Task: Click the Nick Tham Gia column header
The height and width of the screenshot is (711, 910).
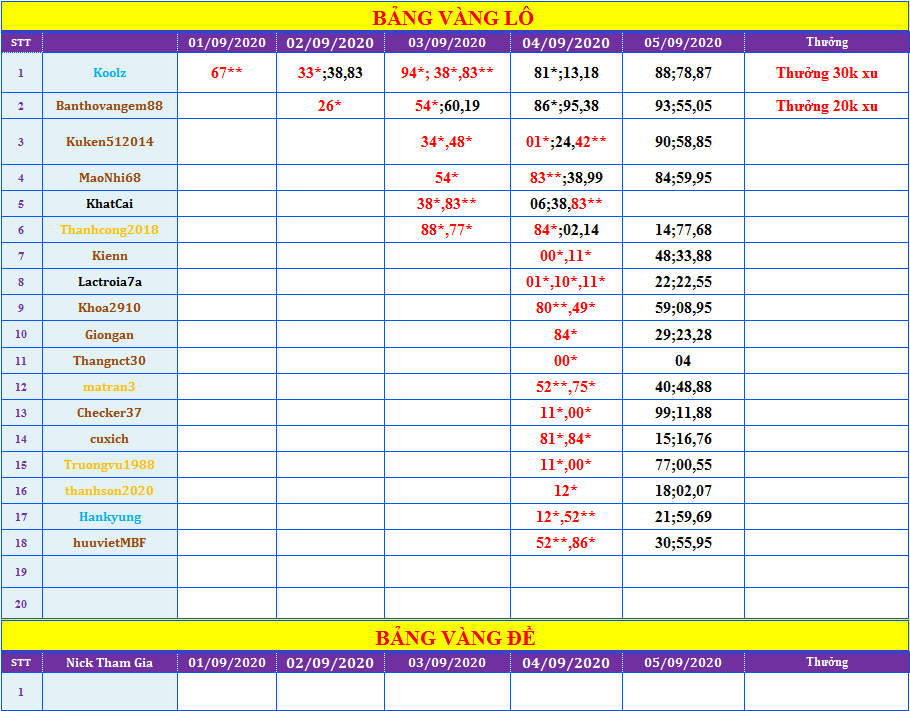Action: (x=110, y=662)
